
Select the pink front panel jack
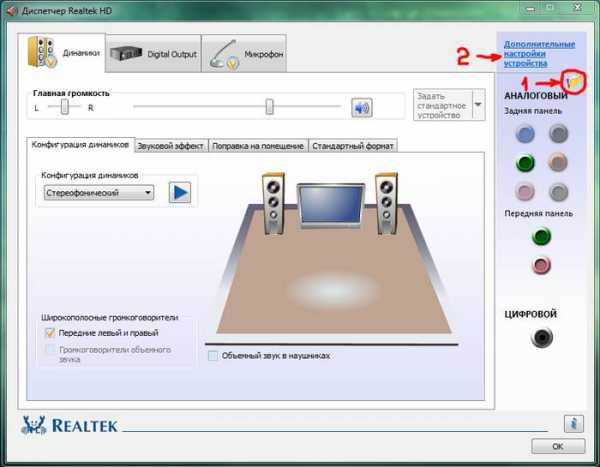pyautogui.click(x=541, y=265)
